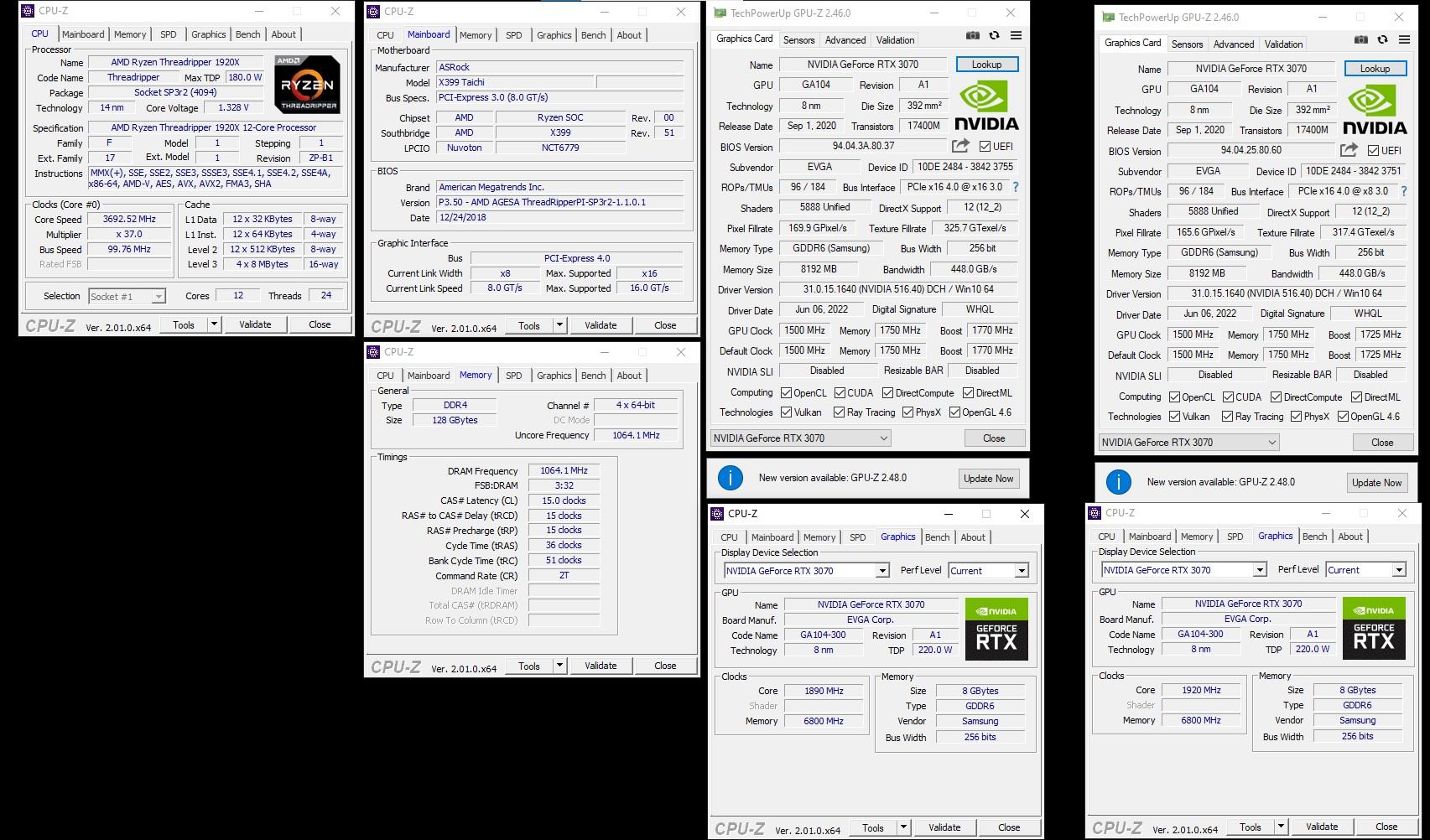
Task: Click bus interface question mark next to @ x8 3.0
Action: (1403, 191)
